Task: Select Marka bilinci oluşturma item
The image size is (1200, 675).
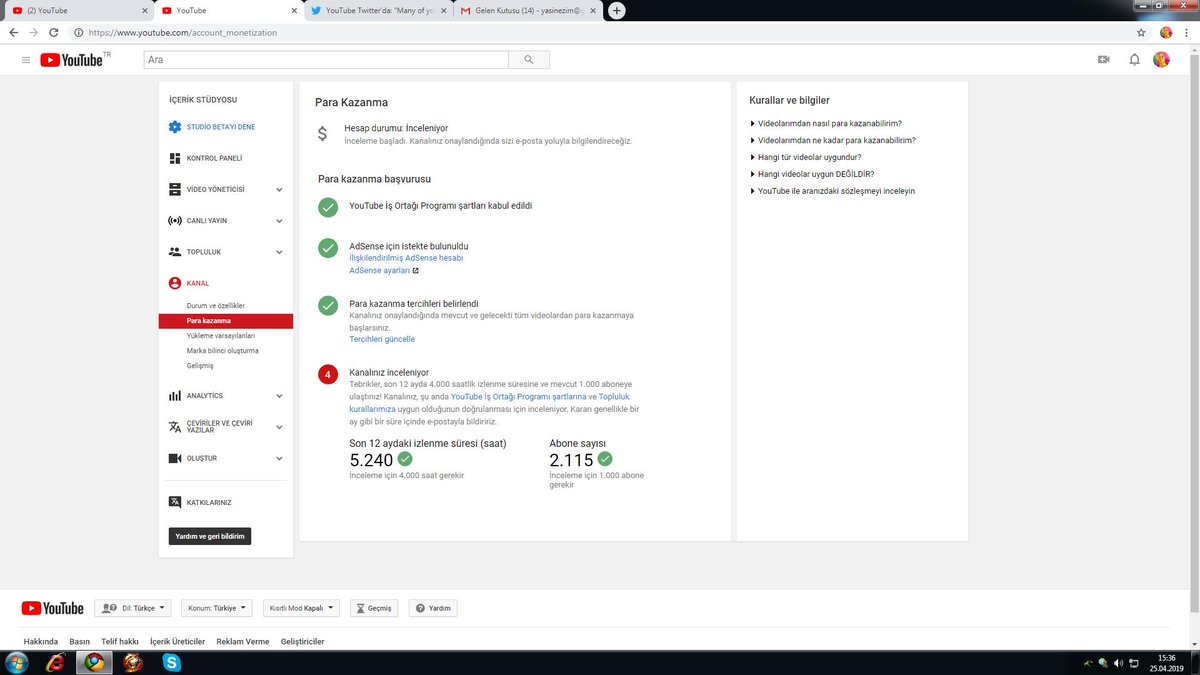Action: pyautogui.click(x=225, y=351)
